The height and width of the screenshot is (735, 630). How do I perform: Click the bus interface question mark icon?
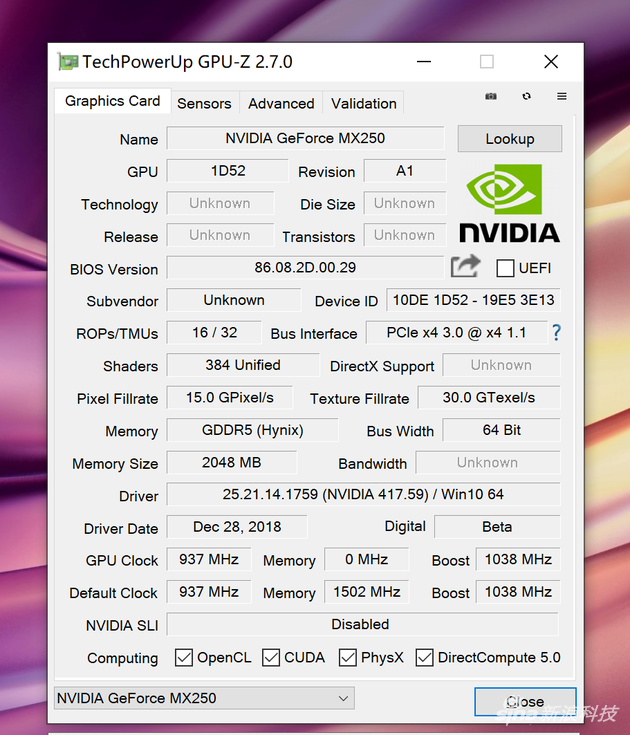(x=556, y=332)
